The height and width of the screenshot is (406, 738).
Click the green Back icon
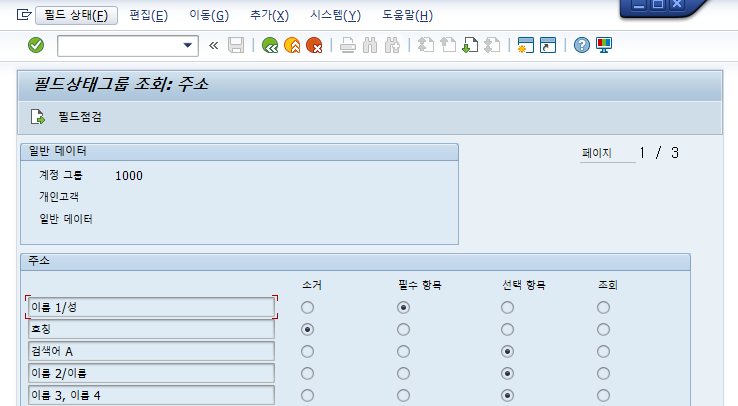coord(270,46)
